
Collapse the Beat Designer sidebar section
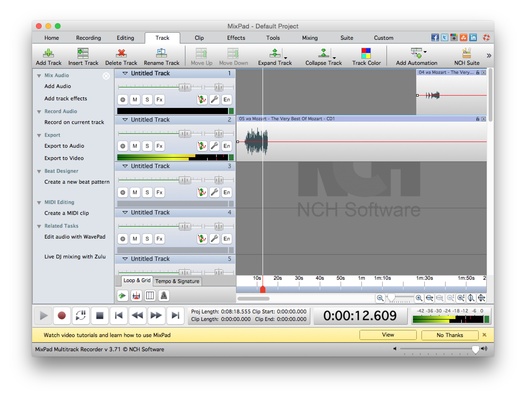(x=39, y=171)
